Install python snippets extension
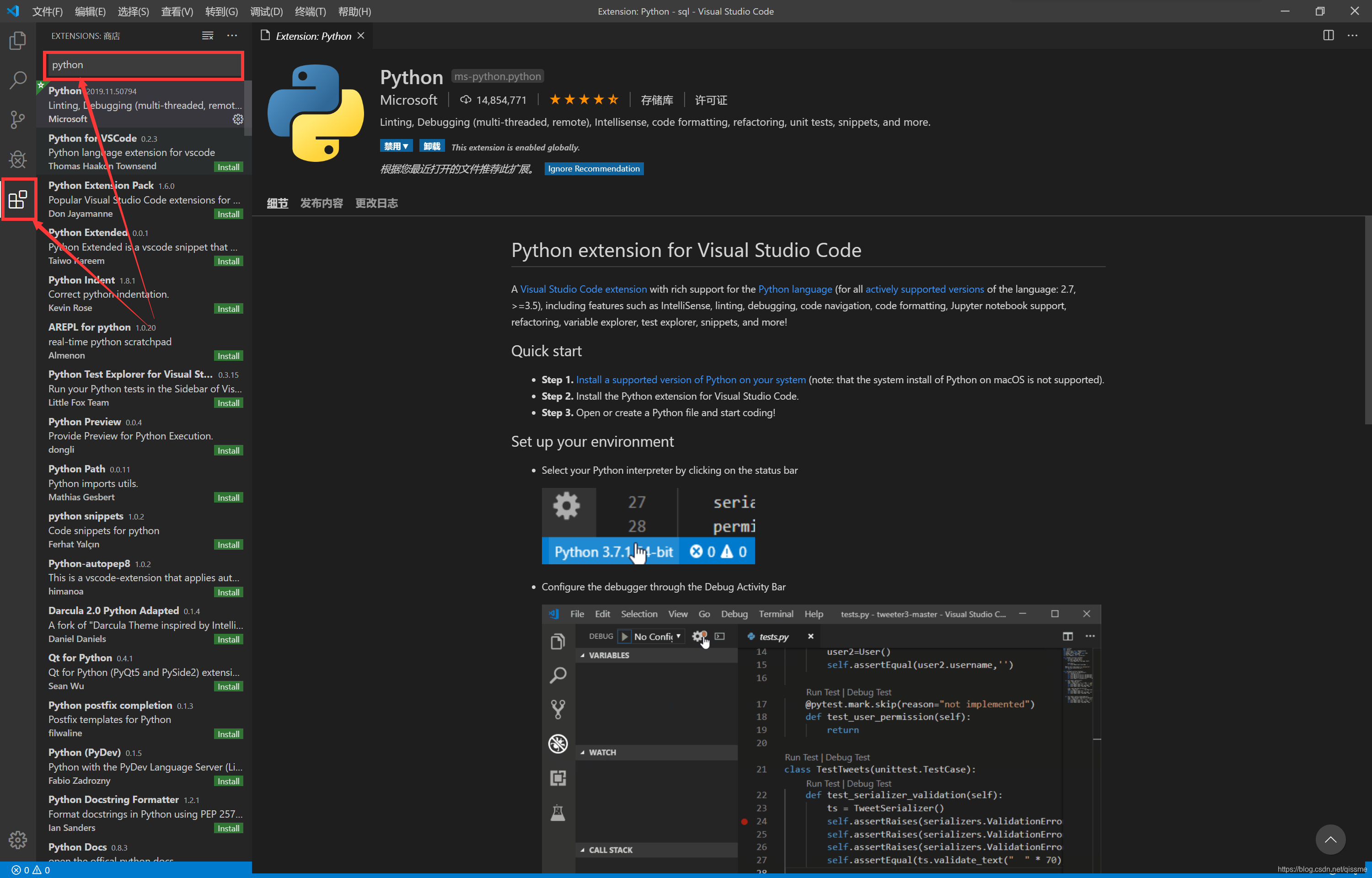 pyautogui.click(x=229, y=545)
